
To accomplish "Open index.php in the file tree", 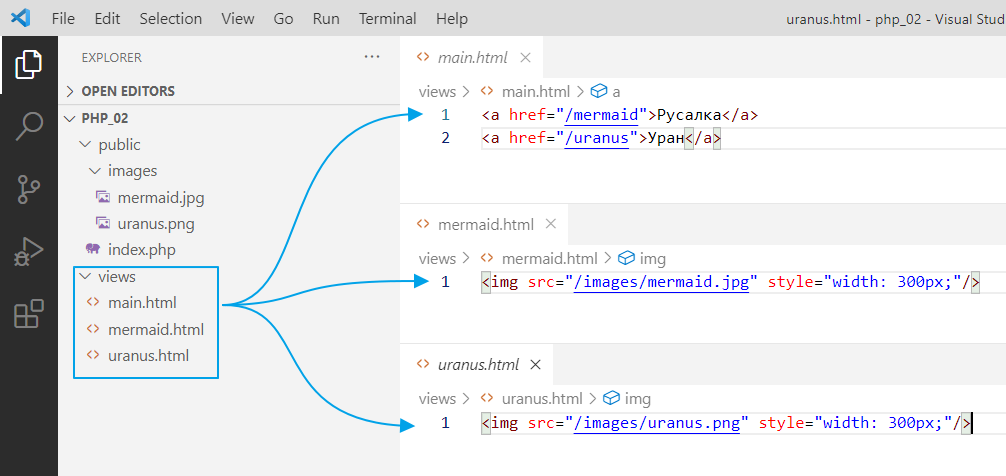I will click(141, 250).
